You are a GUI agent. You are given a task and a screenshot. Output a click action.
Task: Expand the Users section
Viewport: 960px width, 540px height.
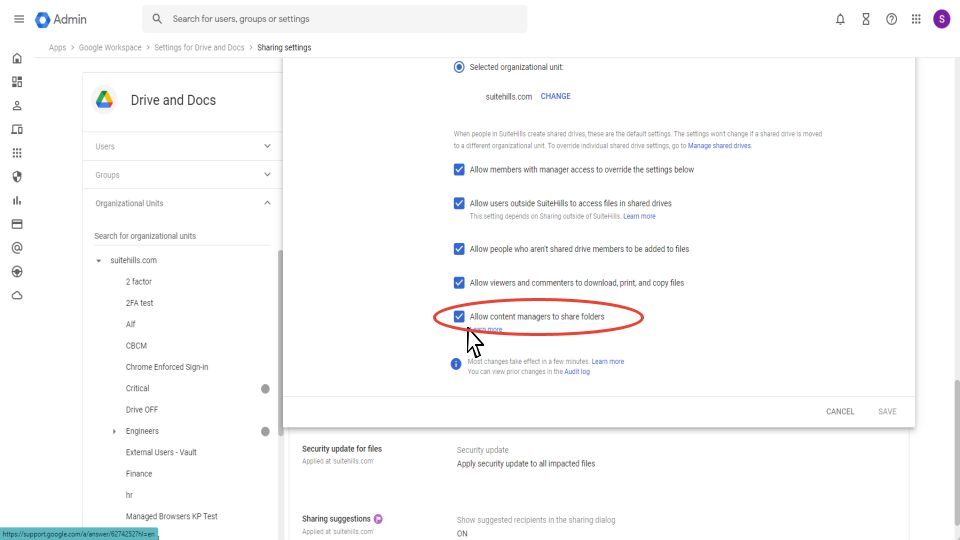point(182,146)
